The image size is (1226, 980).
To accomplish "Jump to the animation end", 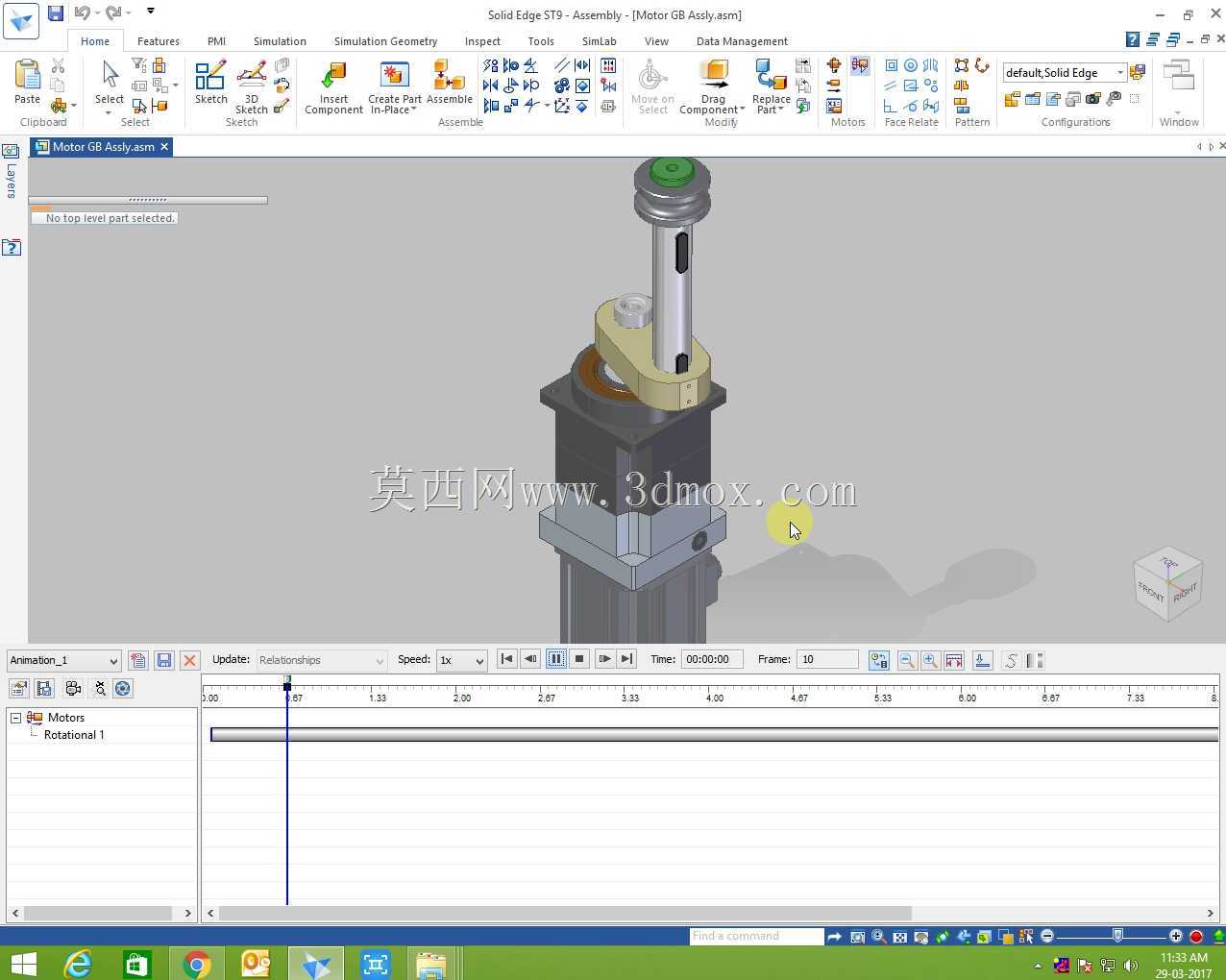I will point(627,659).
